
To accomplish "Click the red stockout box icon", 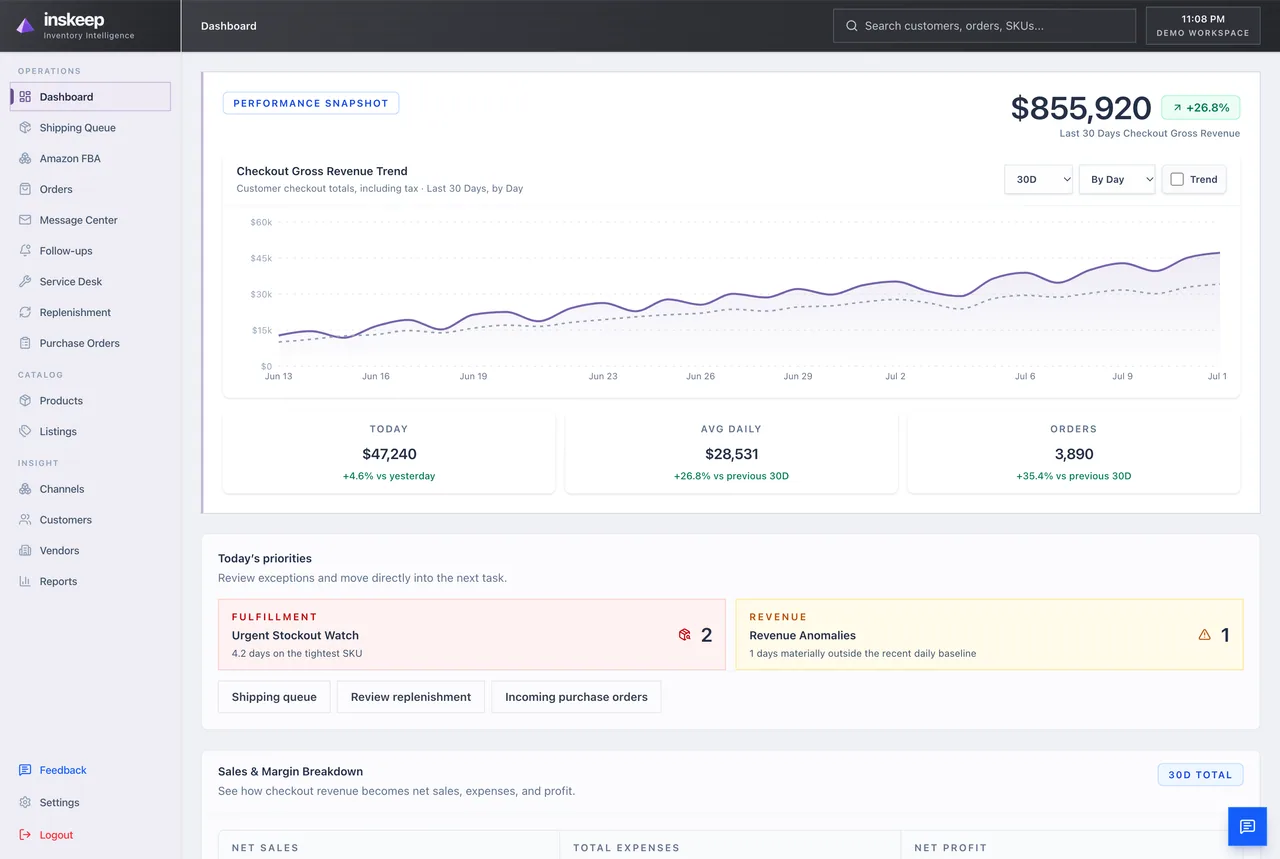I will pos(685,635).
